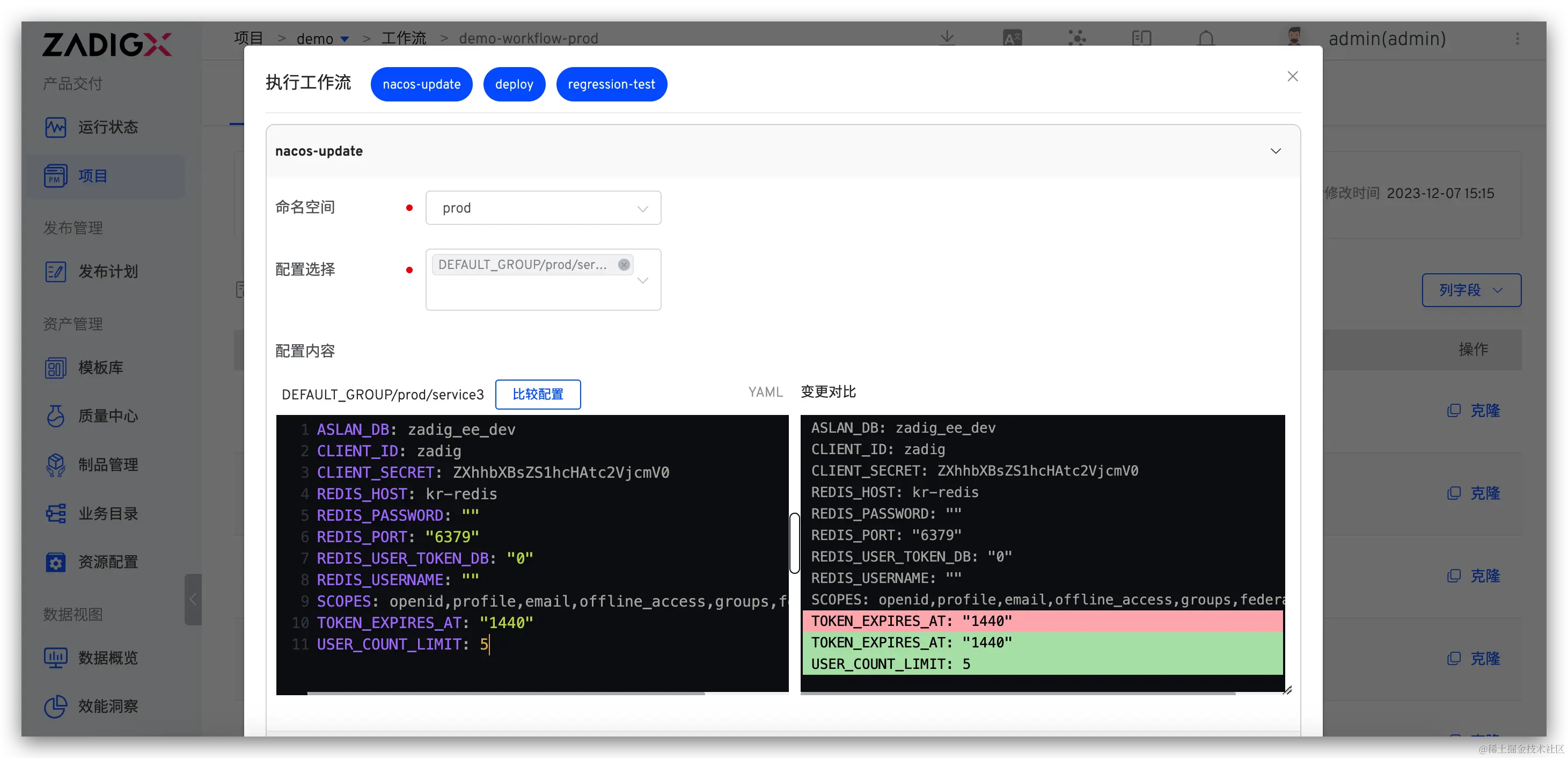Open the 列字段 button
This screenshot has width=1568, height=758.
[1471, 290]
